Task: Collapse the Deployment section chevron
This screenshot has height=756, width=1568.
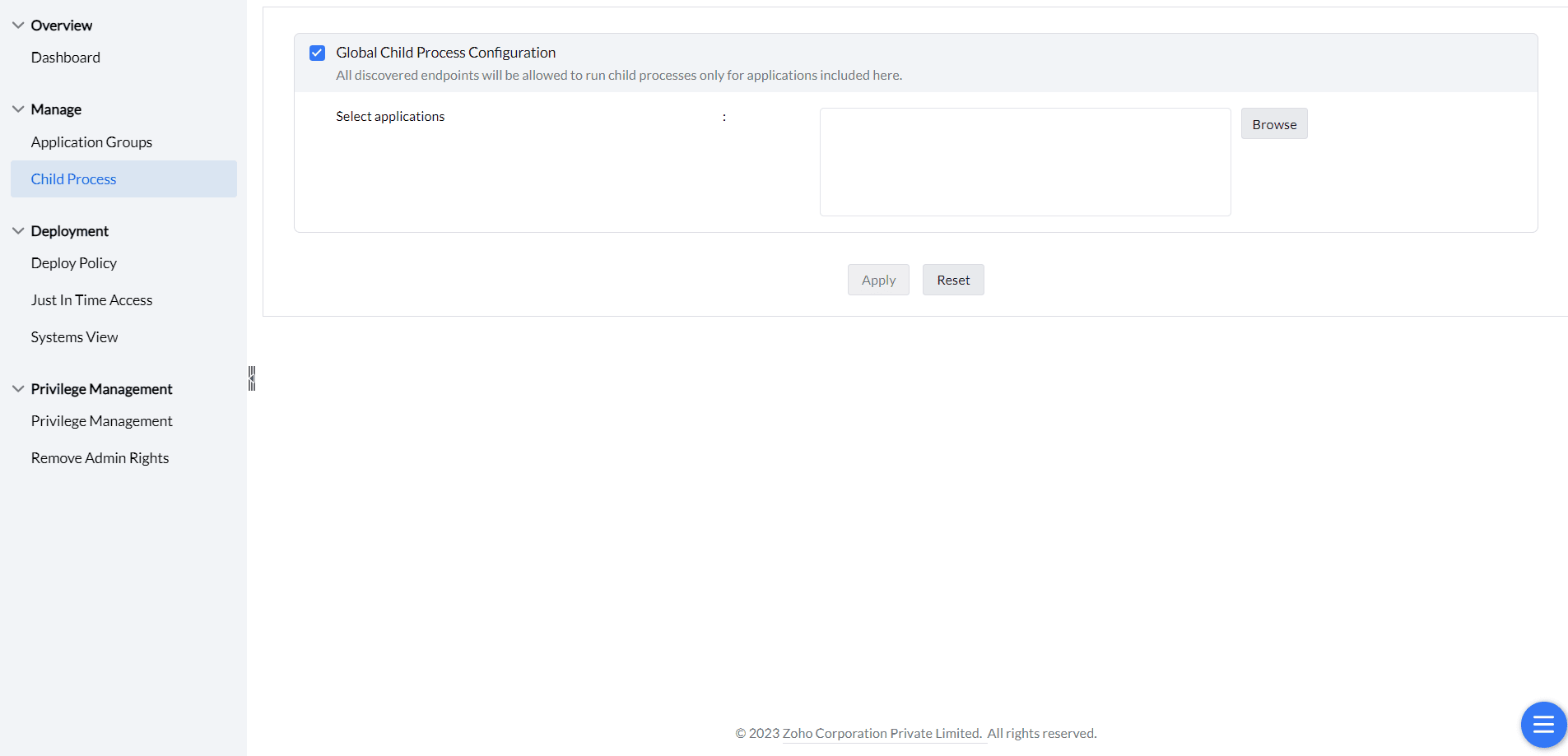Action: click(18, 231)
